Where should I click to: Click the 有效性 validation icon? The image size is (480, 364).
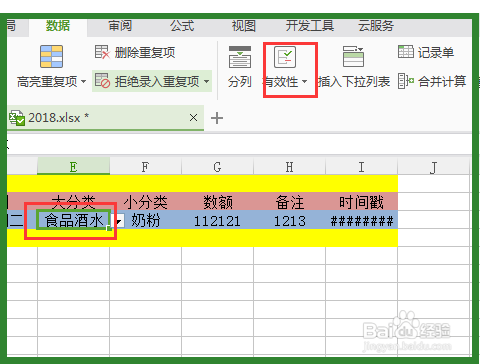(x=285, y=57)
